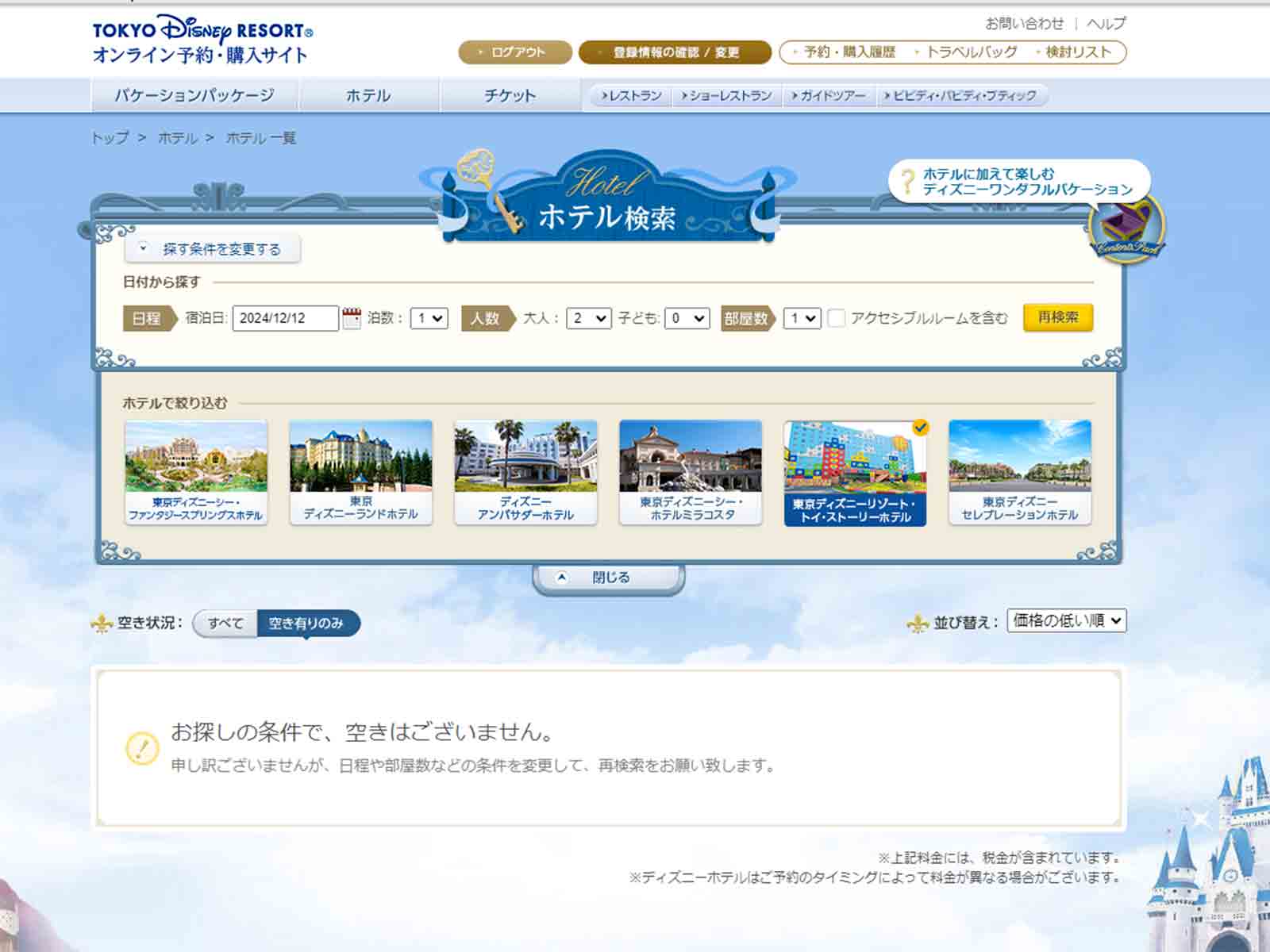Click the ログアウト button

(515, 52)
